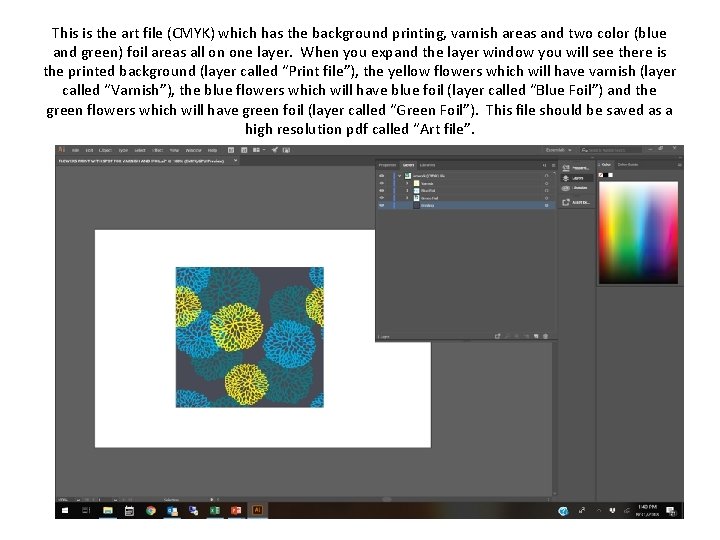The height and width of the screenshot is (540, 720).
Task: Select the Blue Foil layer thumbnail
Action: 416,191
